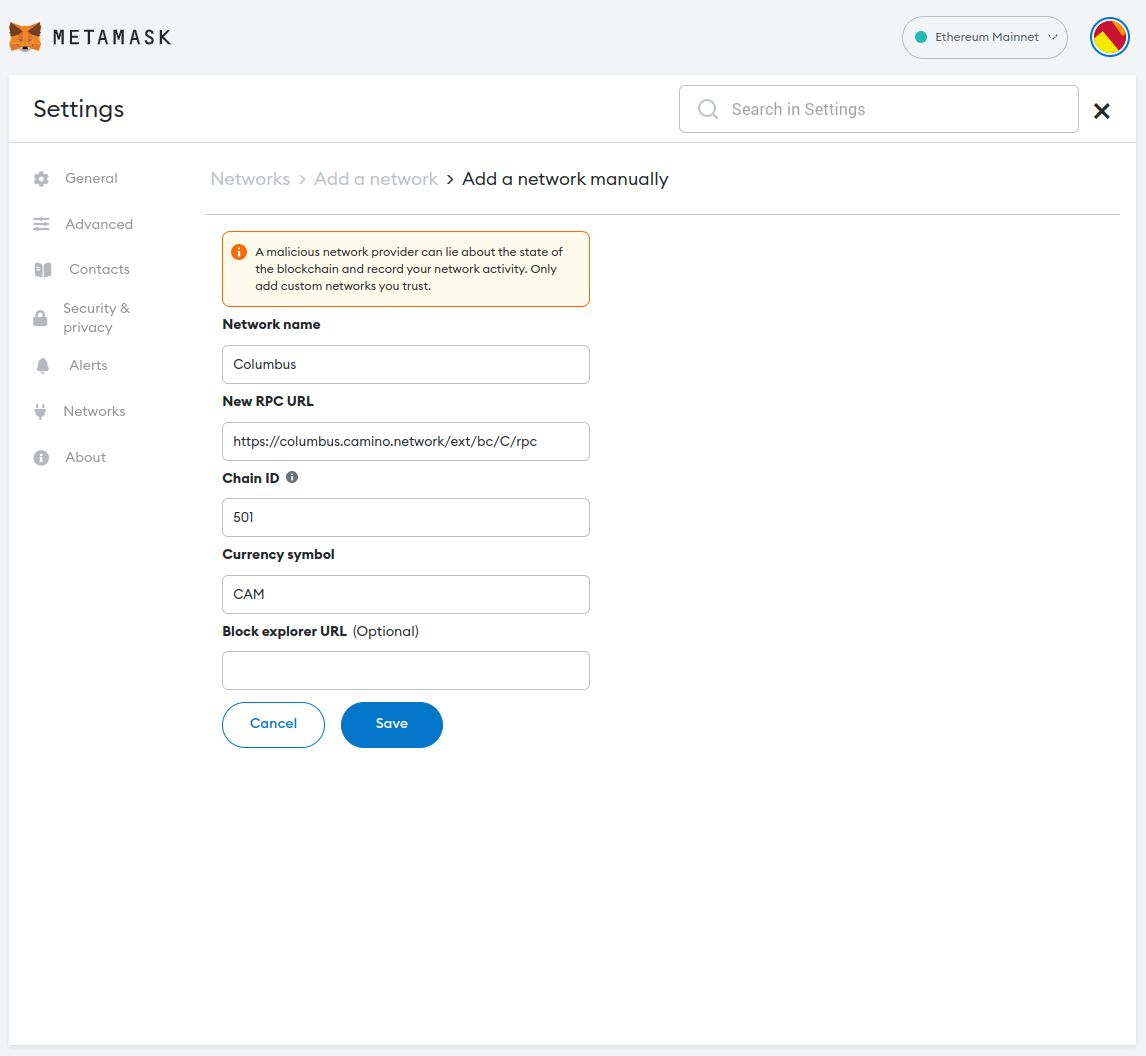Open the Security & privacy settings tab
Screen dimensions: 1146x1056
click(x=96, y=318)
